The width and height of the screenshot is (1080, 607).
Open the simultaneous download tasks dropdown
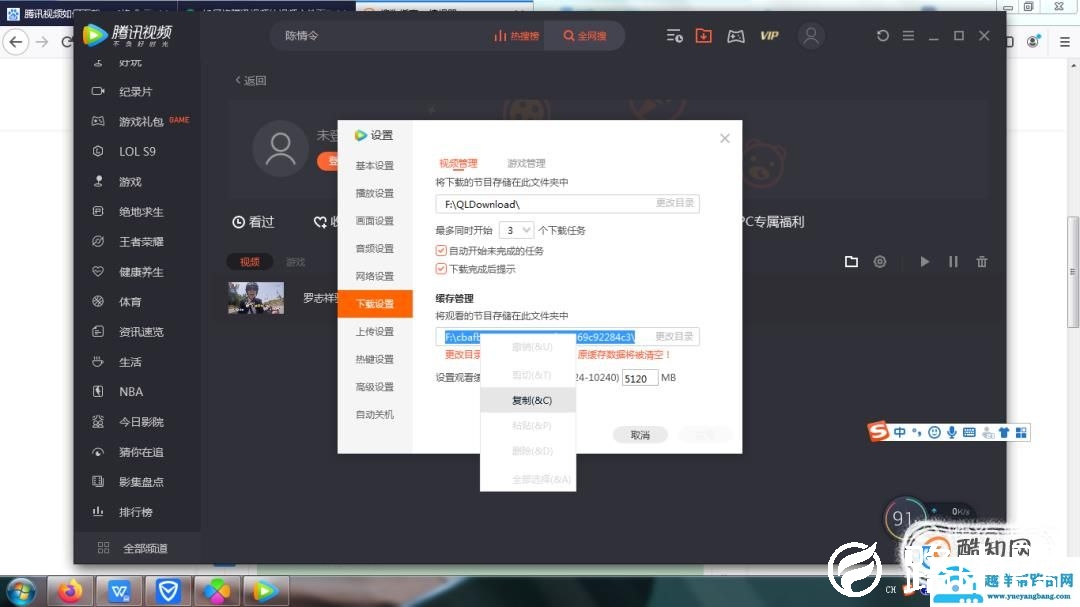point(516,230)
